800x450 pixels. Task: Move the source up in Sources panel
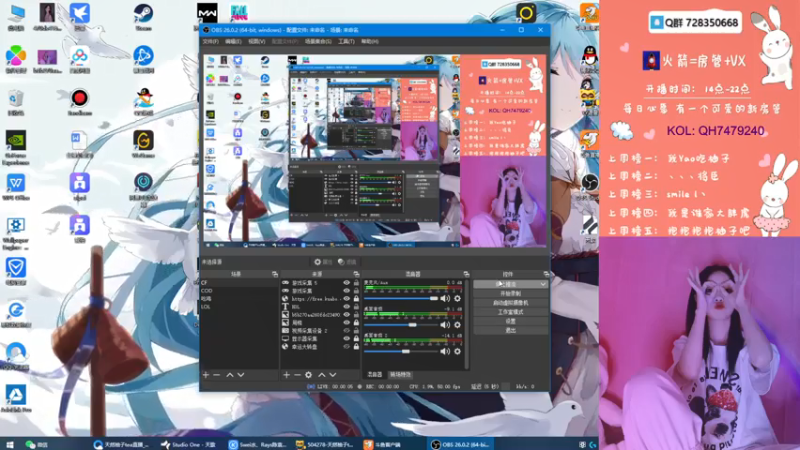point(321,375)
